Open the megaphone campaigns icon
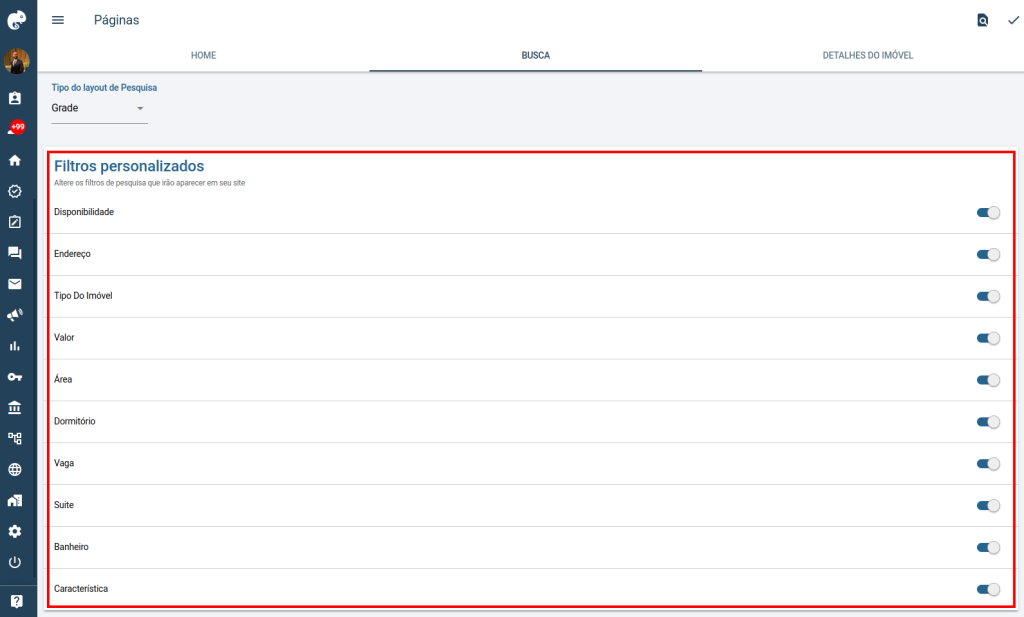Image resolution: width=1024 pixels, height=617 pixels. click(x=15, y=315)
